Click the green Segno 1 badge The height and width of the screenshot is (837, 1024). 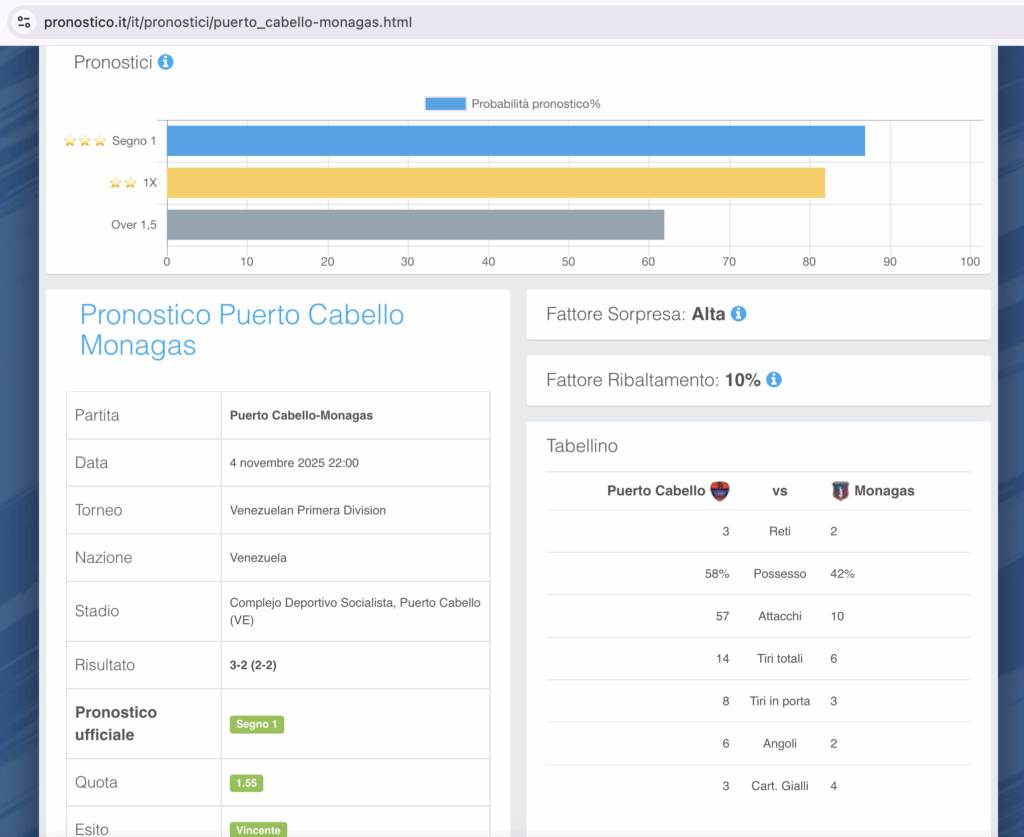click(x=257, y=724)
